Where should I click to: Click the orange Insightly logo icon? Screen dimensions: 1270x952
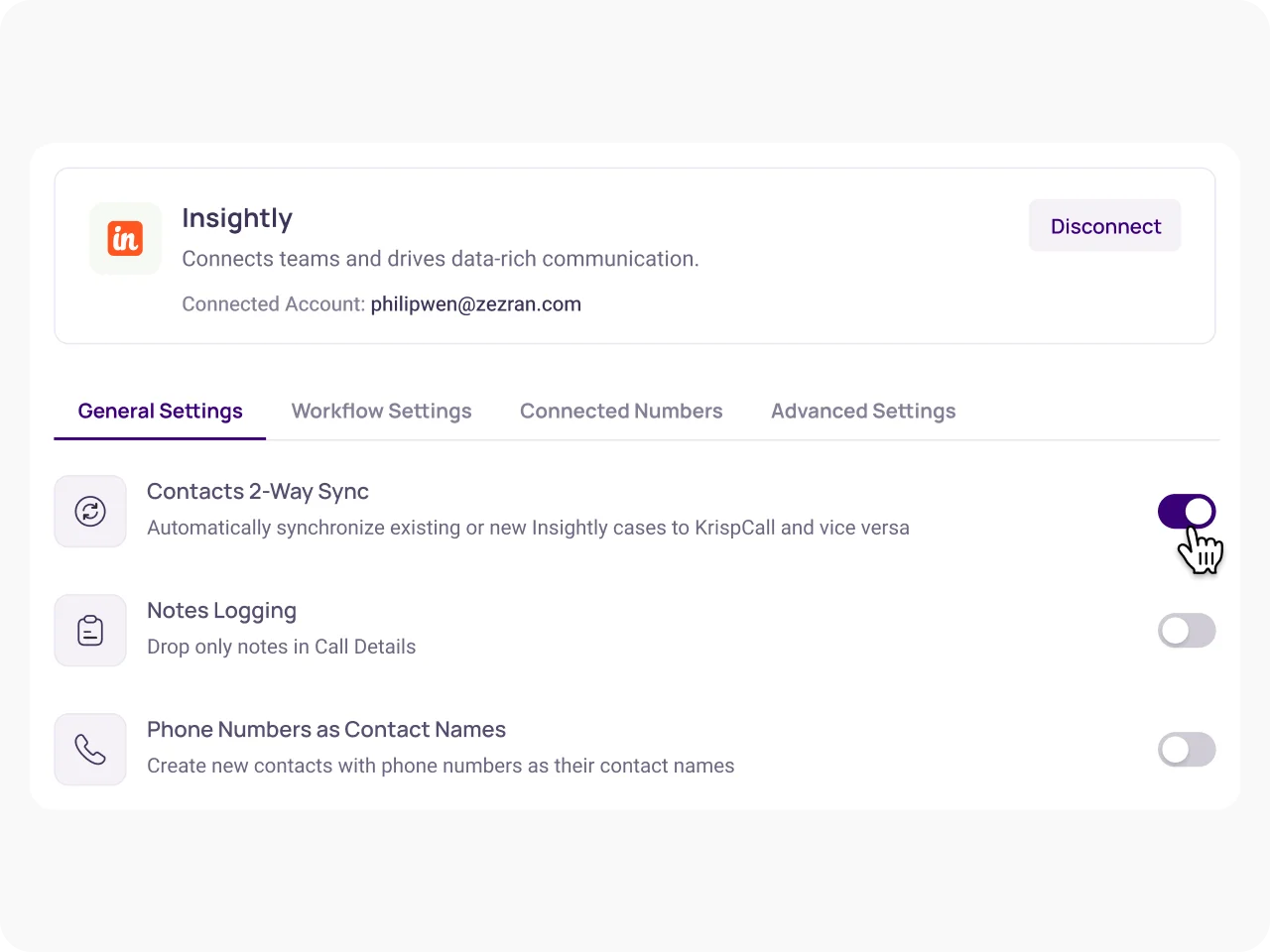click(125, 239)
